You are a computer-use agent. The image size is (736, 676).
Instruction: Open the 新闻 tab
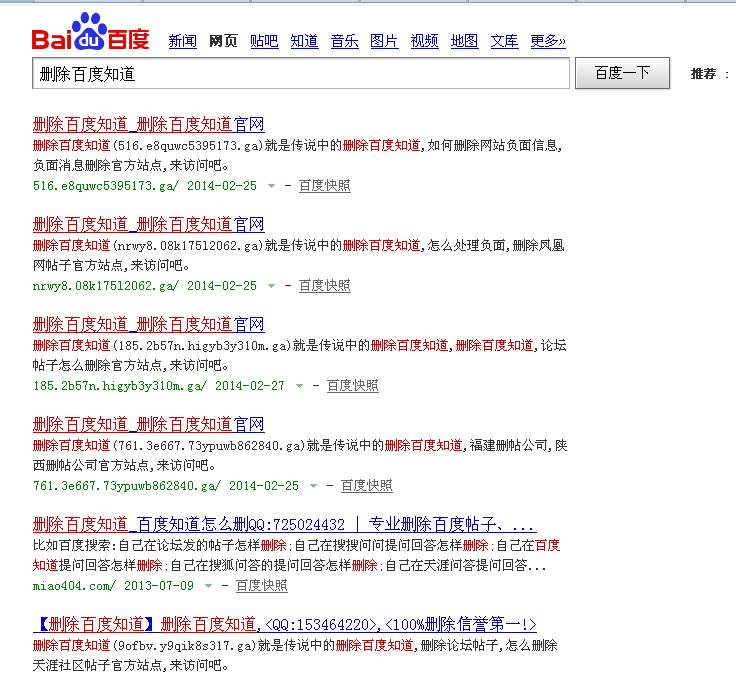(x=183, y=41)
